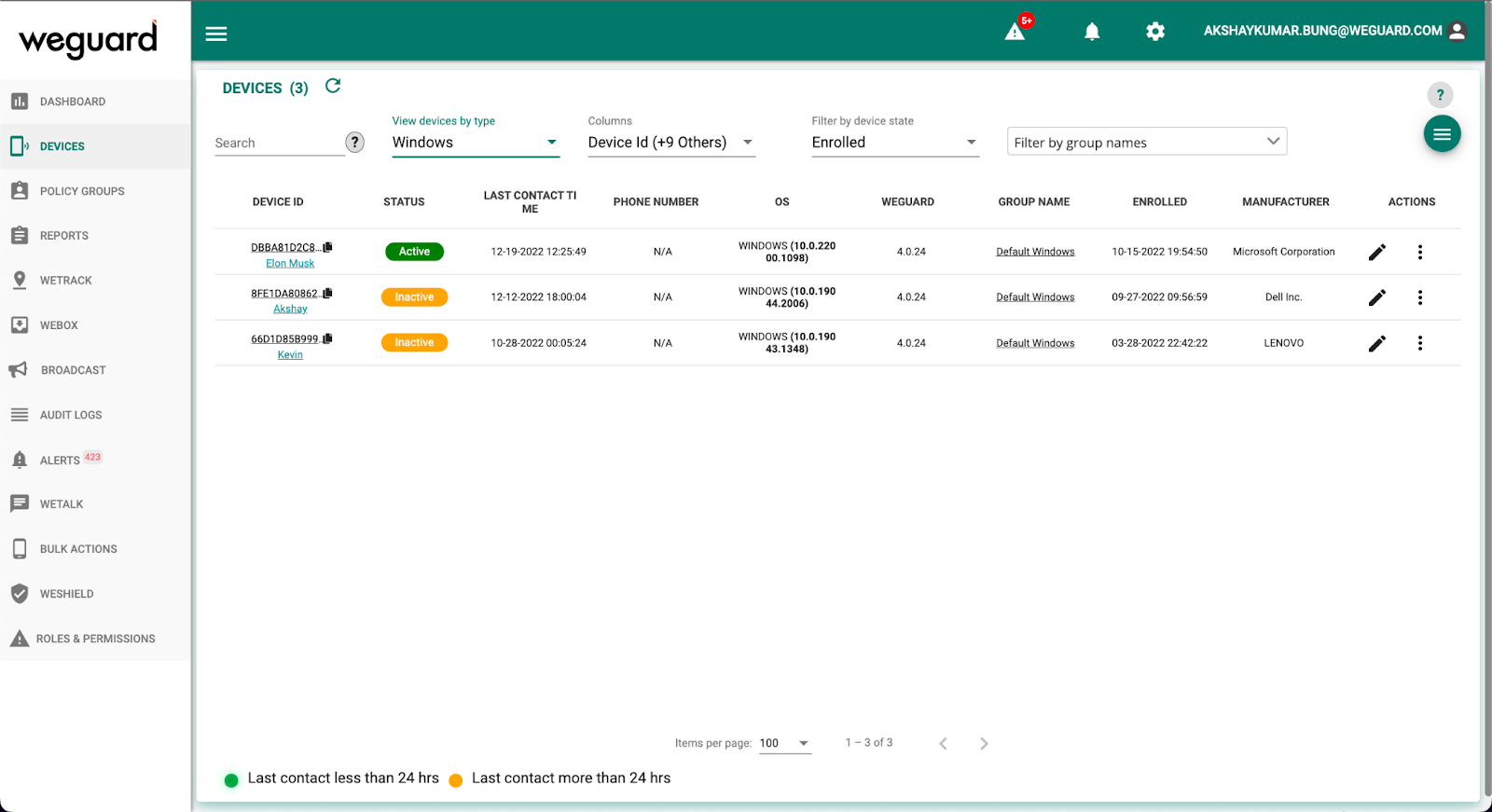Open the hamburger navigation menu

coord(216,34)
